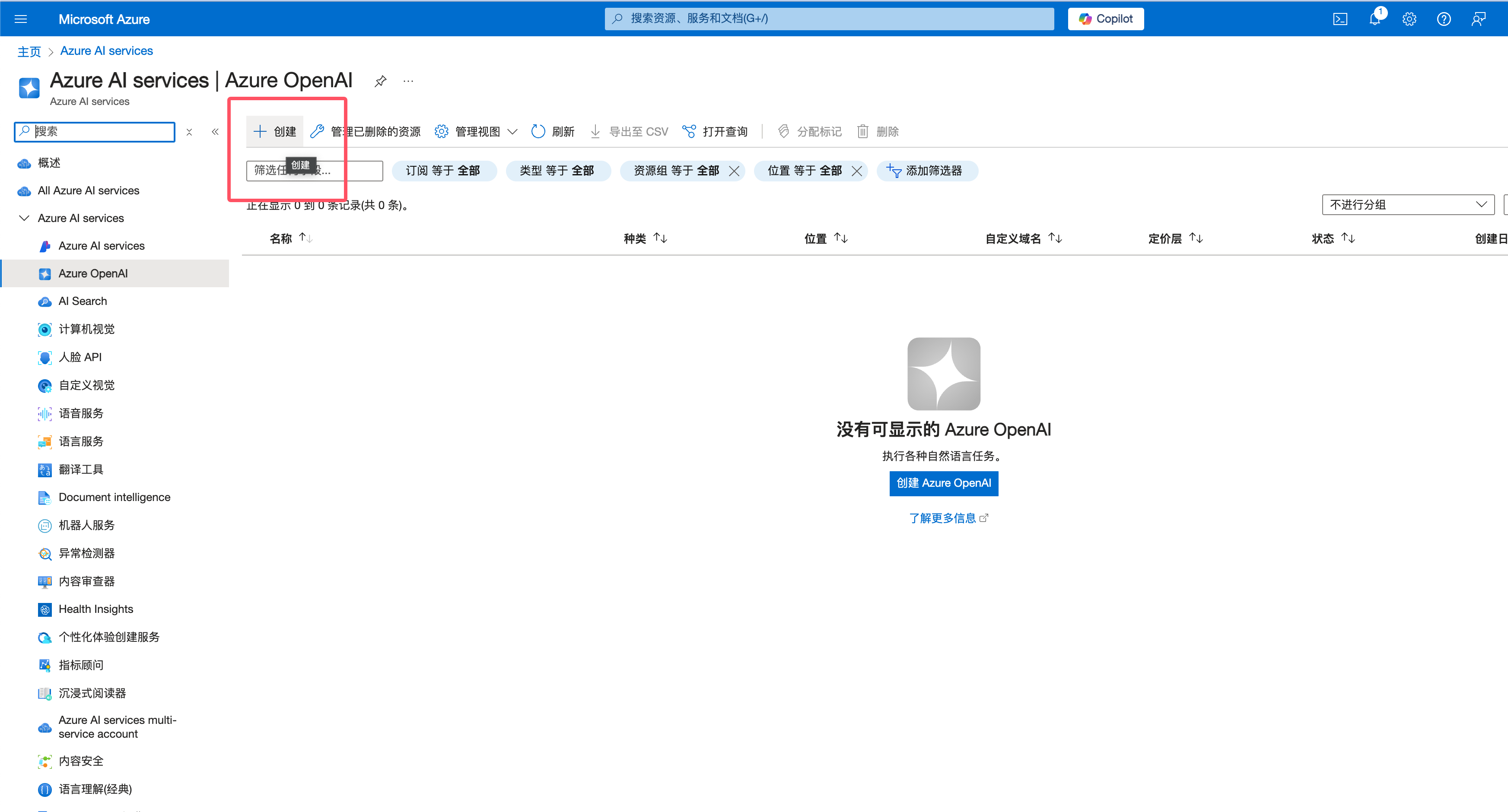
Task: Click 分配标记
Action: (x=809, y=132)
